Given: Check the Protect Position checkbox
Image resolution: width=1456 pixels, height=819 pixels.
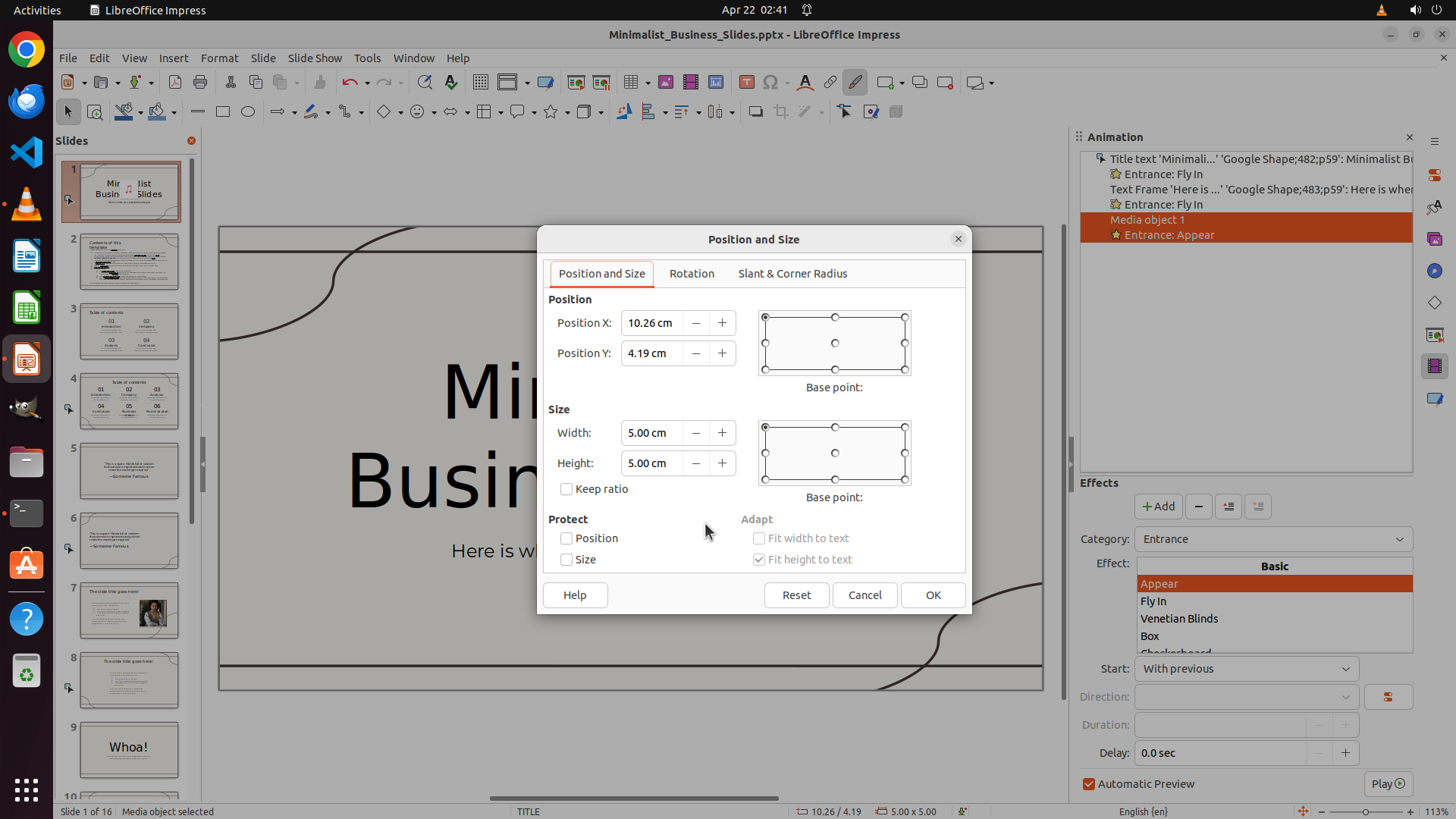Looking at the screenshot, I should click(566, 538).
